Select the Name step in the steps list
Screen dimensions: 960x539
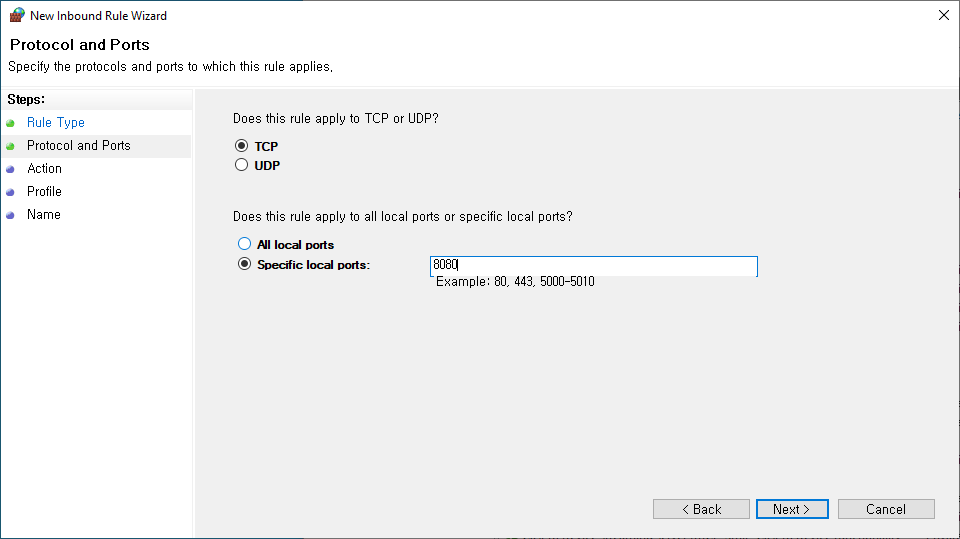(44, 215)
